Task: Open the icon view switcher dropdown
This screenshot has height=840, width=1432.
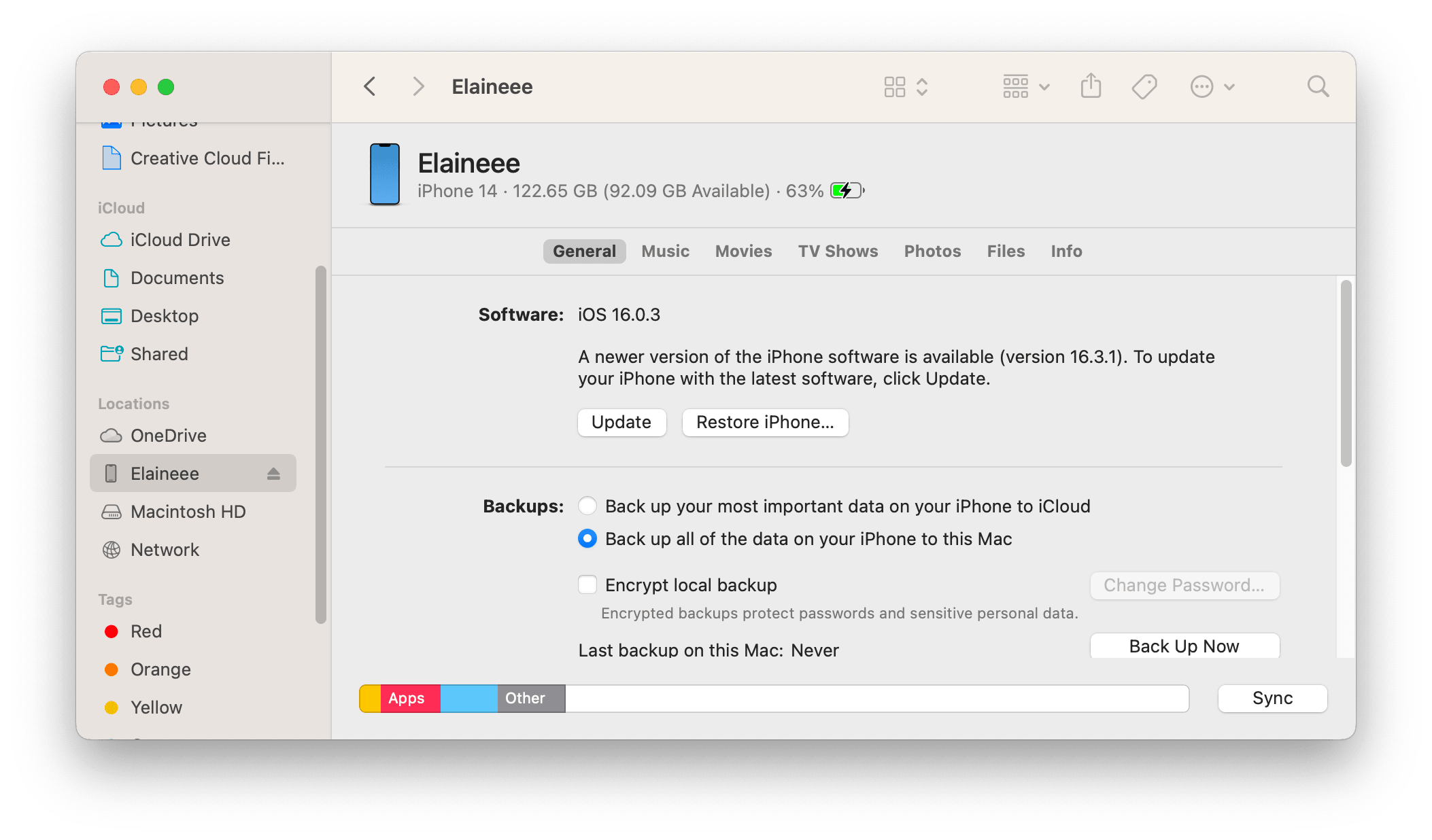Action: [906, 86]
